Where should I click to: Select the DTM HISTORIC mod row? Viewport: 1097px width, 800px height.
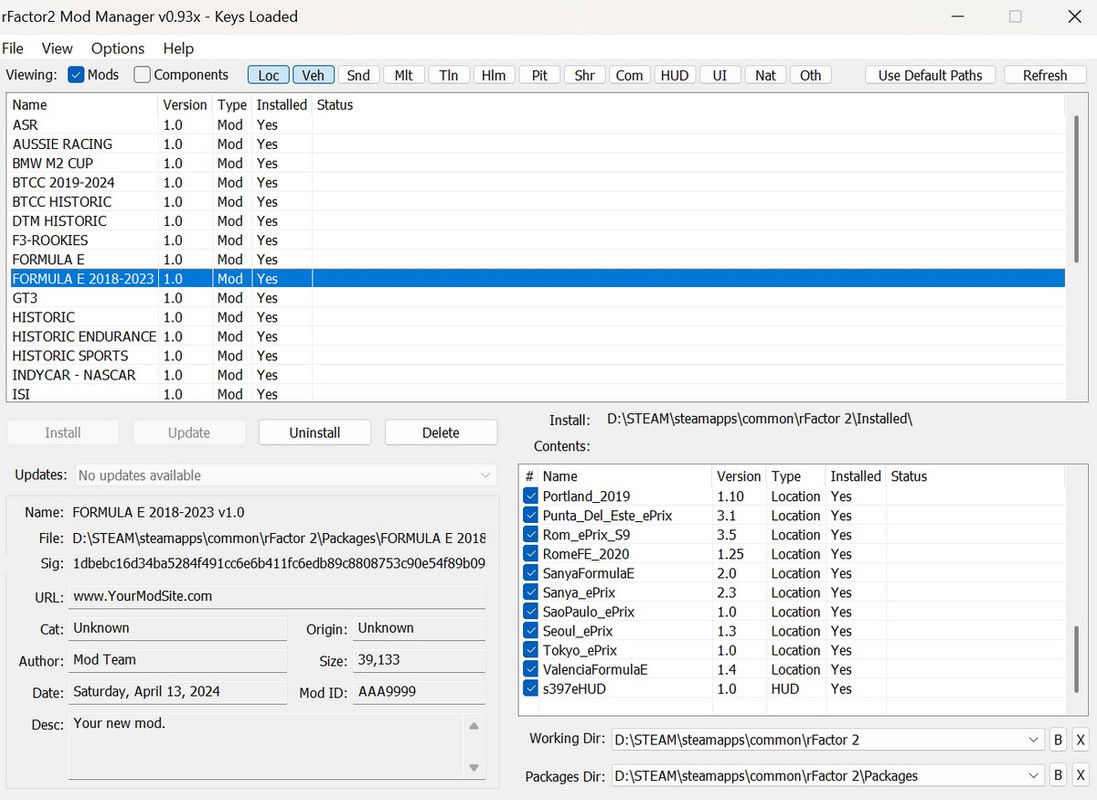tap(537, 221)
